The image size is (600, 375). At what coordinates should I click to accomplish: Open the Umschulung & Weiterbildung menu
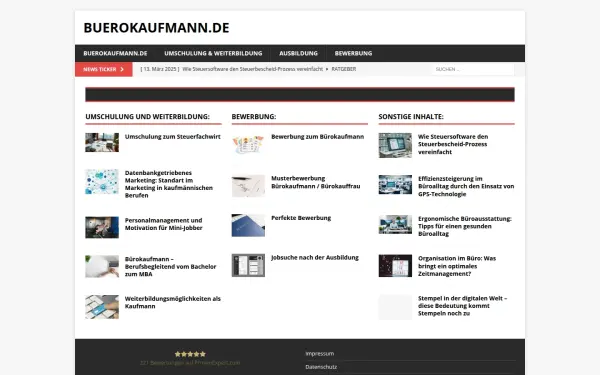click(x=213, y=53)
